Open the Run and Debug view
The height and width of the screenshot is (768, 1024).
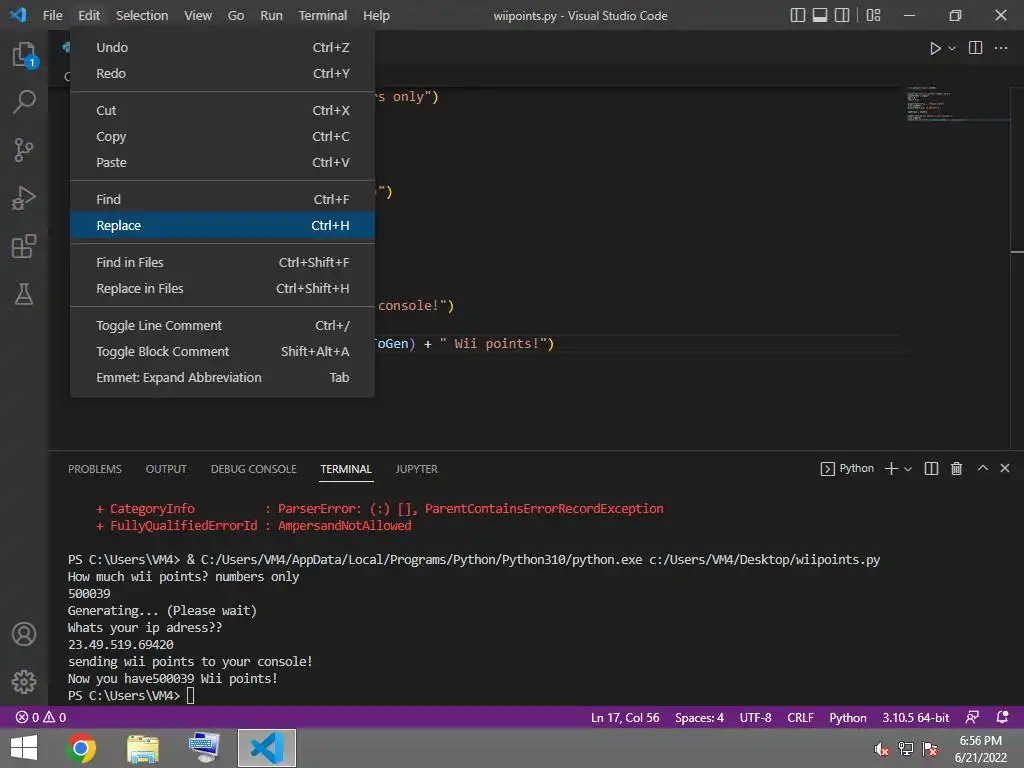pos(24,198)
